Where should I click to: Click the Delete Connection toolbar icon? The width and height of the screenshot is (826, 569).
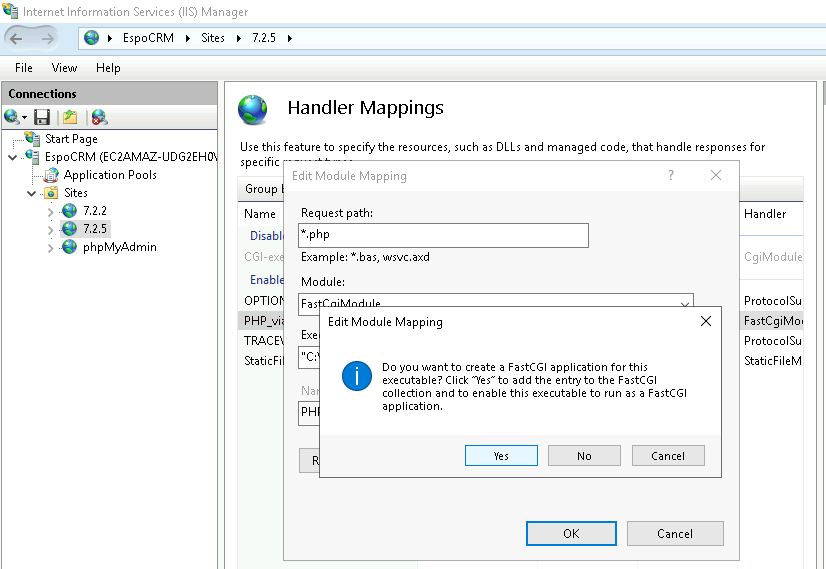[x=99, y=117]
